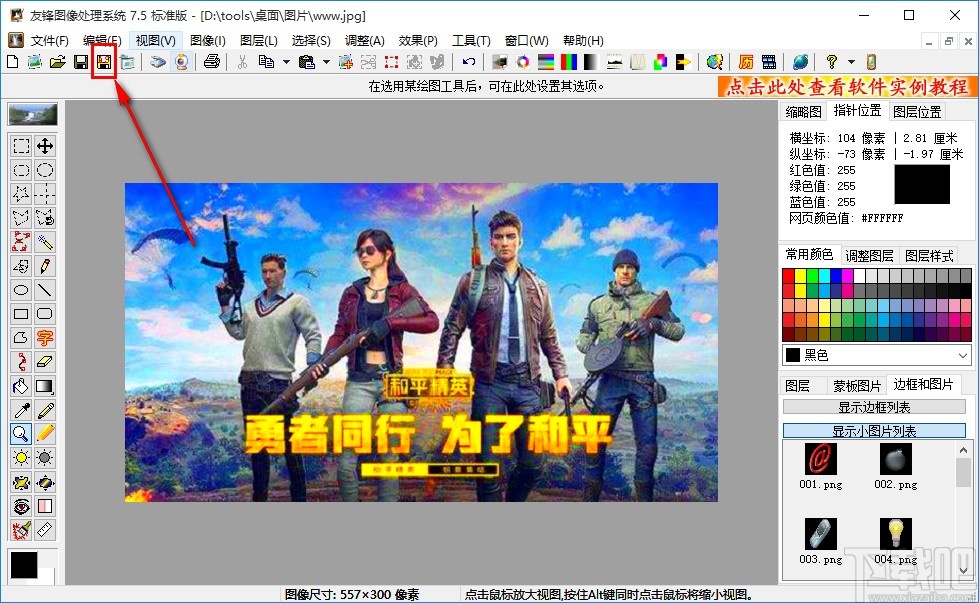This screenshot has width=979, height=603.
Task: Print the image using printer icon
Action: point(212,62)
